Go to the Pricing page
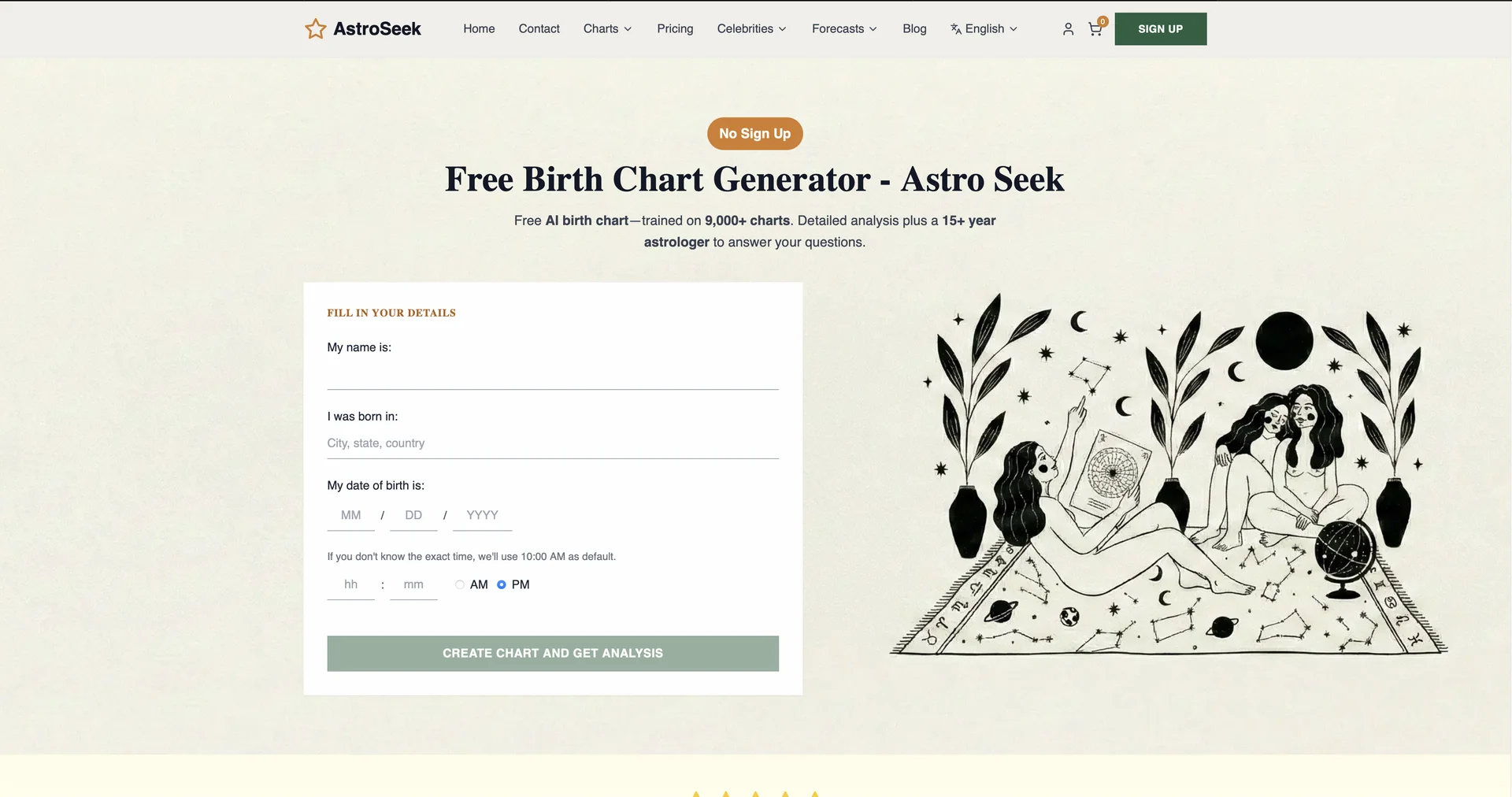 [x=675, y=28]
